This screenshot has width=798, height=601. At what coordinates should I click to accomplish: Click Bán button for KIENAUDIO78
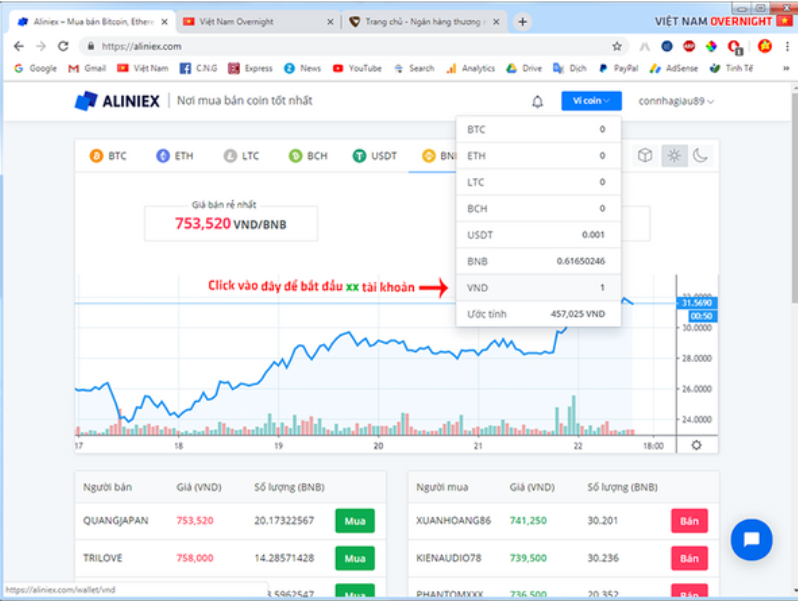coord(689,558)
